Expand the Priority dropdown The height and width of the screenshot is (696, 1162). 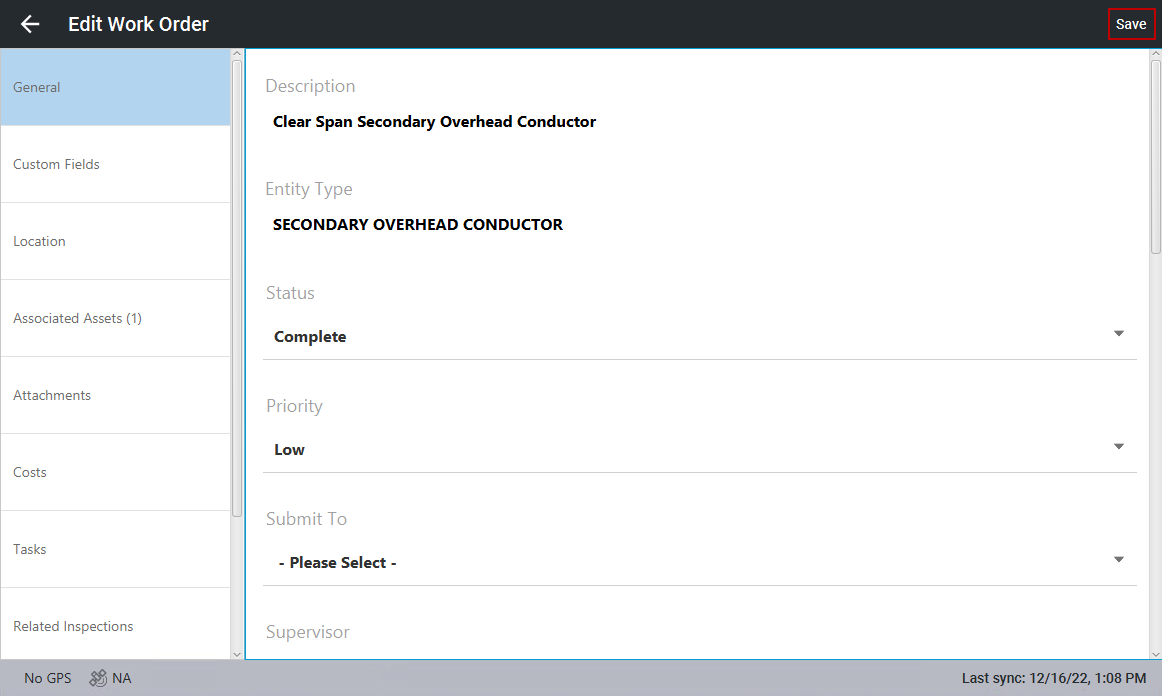(x=1119, y=447)
